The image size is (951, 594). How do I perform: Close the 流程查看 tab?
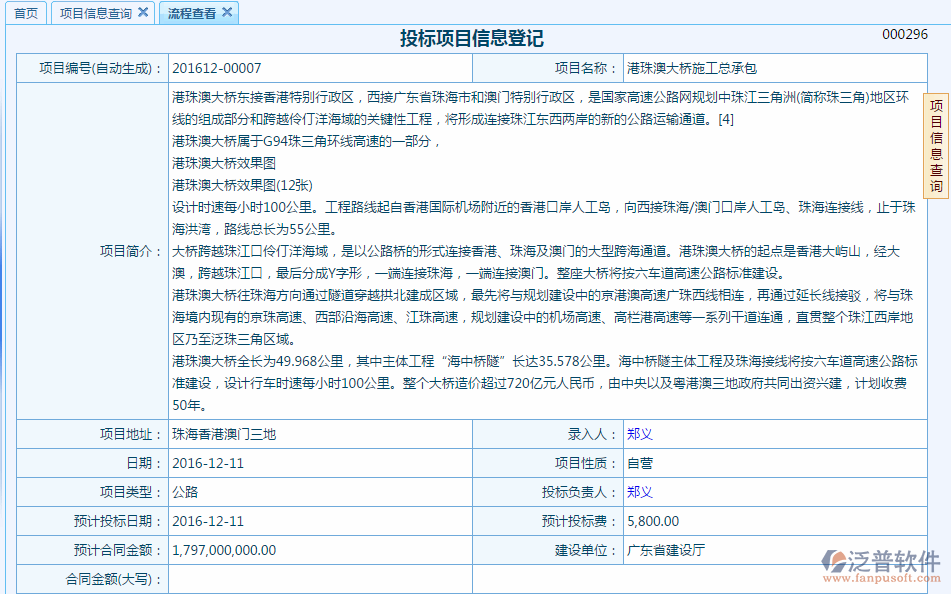227,13
